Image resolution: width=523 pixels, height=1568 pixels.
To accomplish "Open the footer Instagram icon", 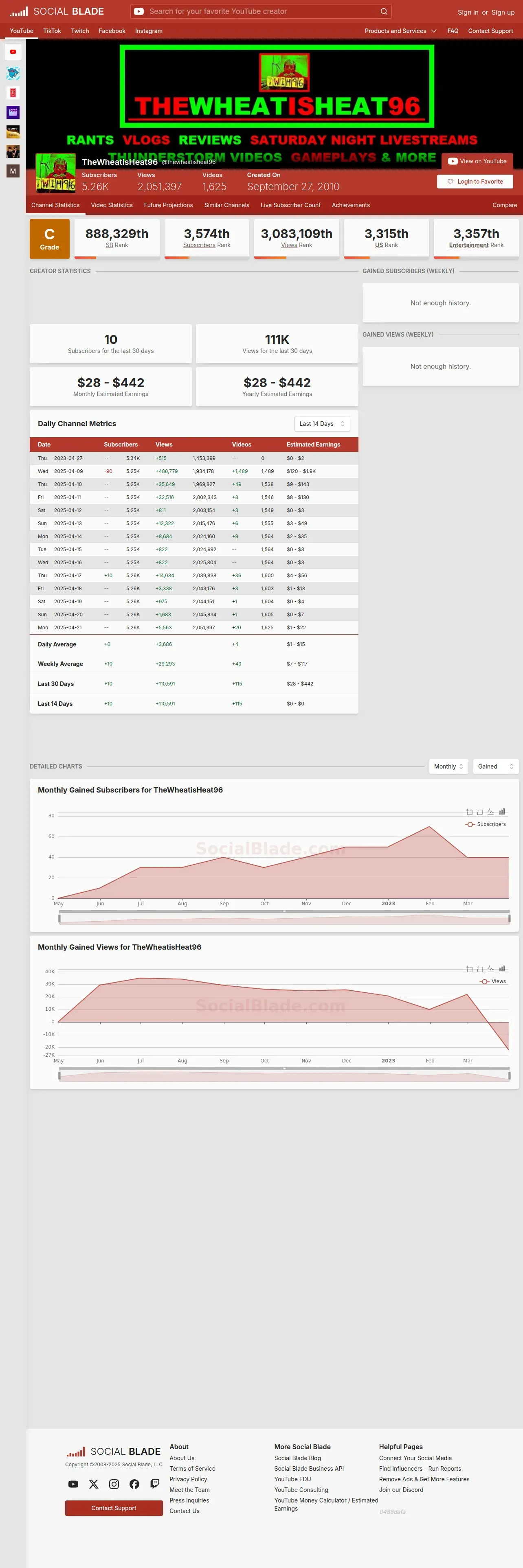I will [x=114, y=1484].
